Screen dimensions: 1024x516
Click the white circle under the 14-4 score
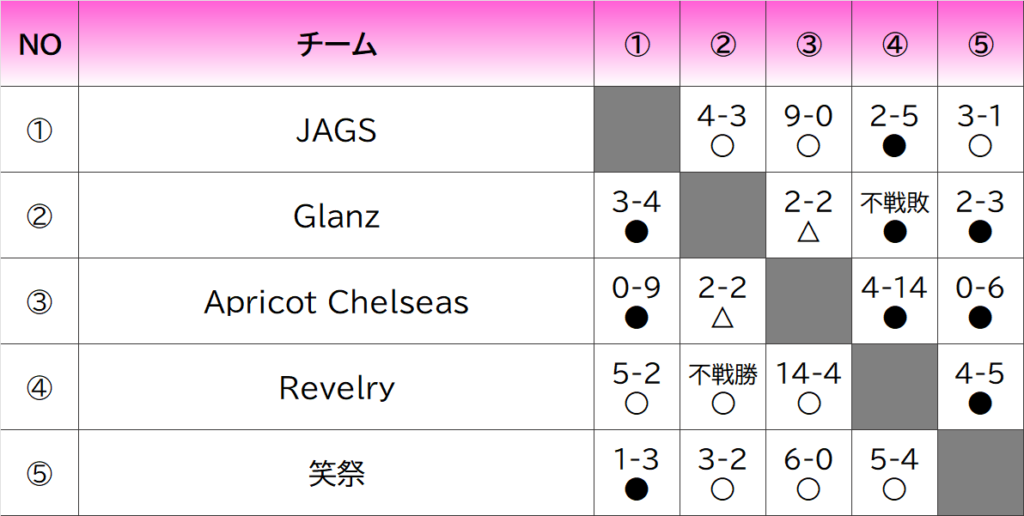pyautogui.click(x=809, y=404)
